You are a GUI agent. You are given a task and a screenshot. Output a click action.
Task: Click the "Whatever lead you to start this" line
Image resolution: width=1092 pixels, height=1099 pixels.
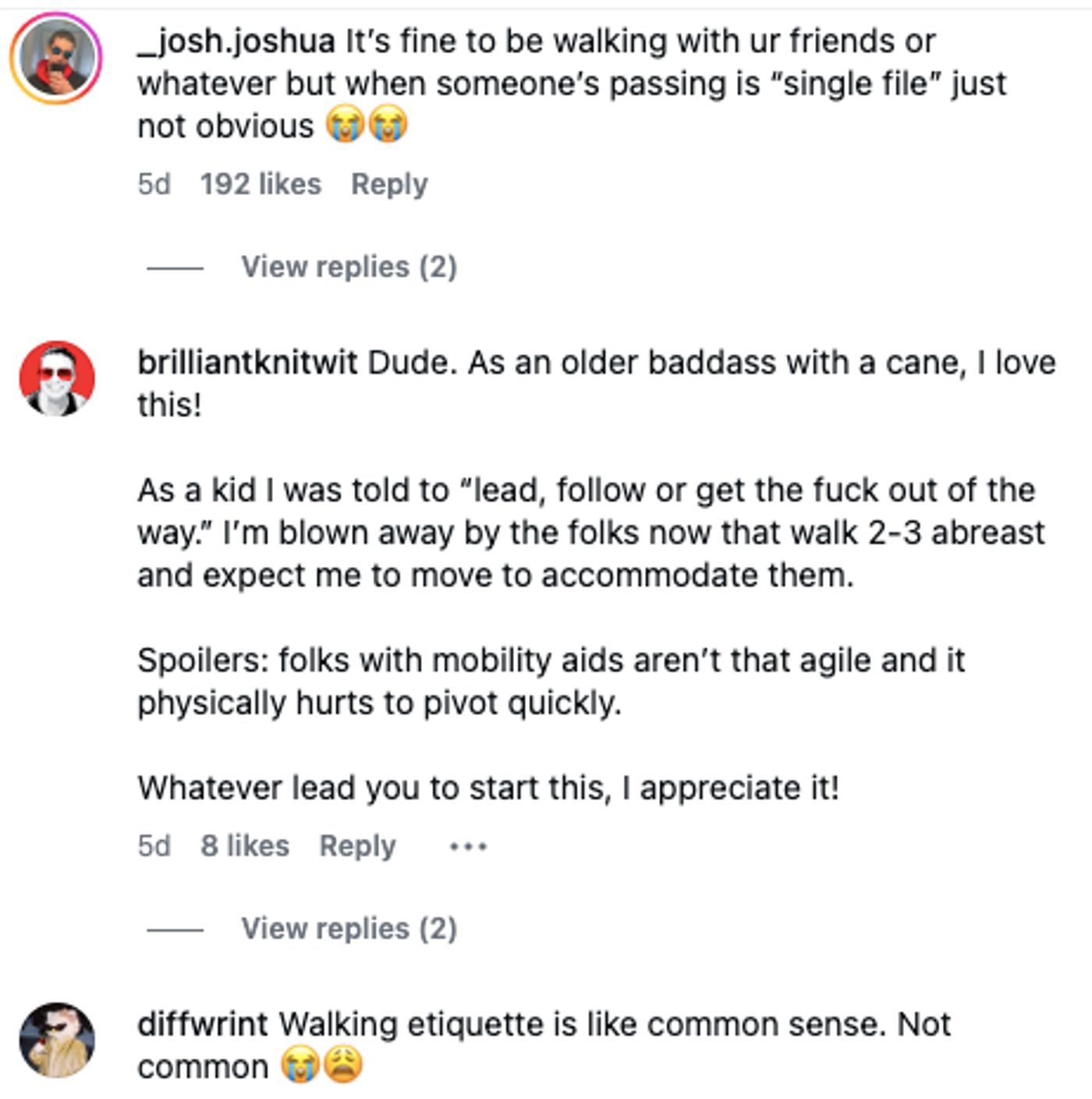488,788
